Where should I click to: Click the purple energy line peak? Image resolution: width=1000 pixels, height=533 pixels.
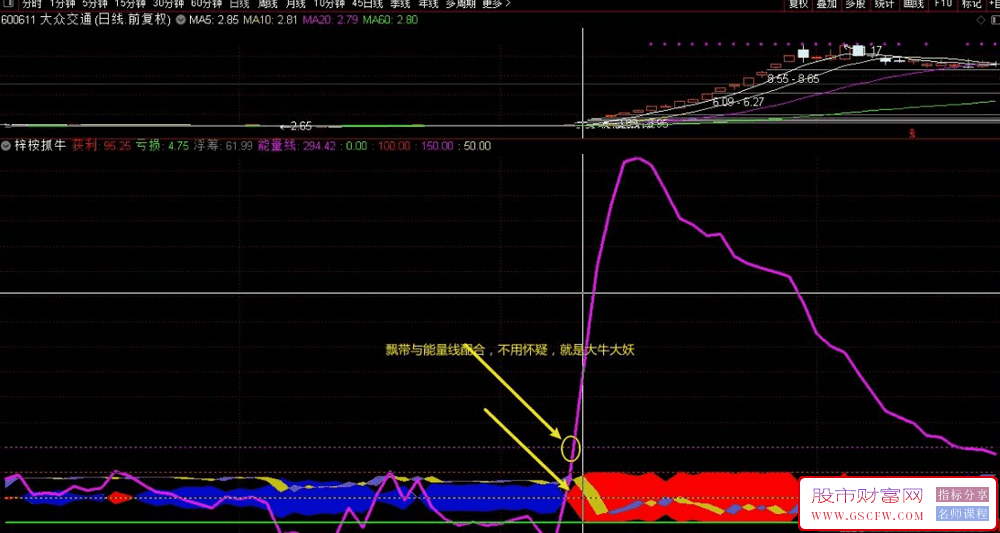(x=635, y=159)
